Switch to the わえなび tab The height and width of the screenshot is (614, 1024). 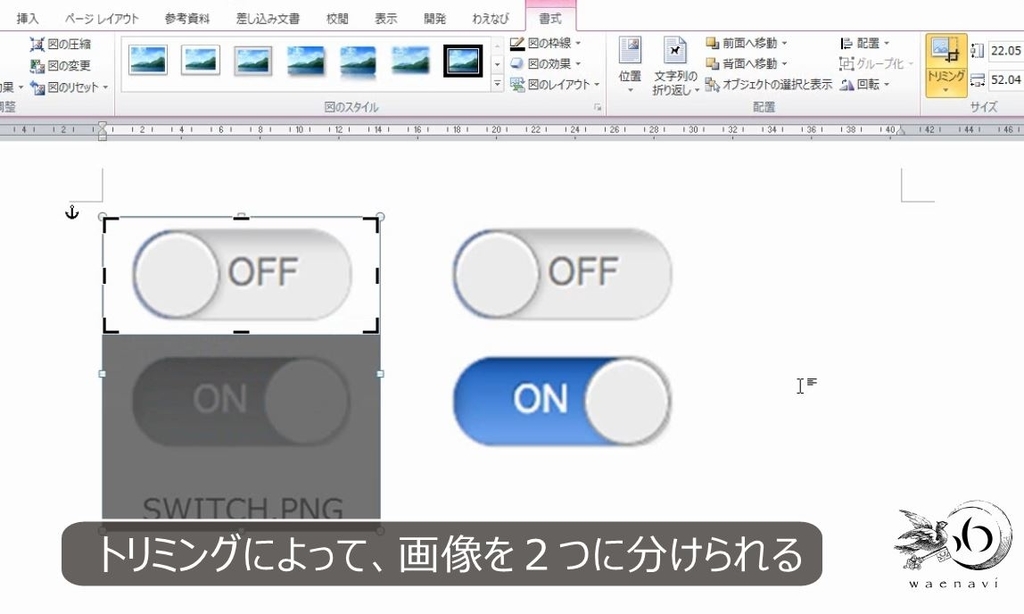click(490, 18)
